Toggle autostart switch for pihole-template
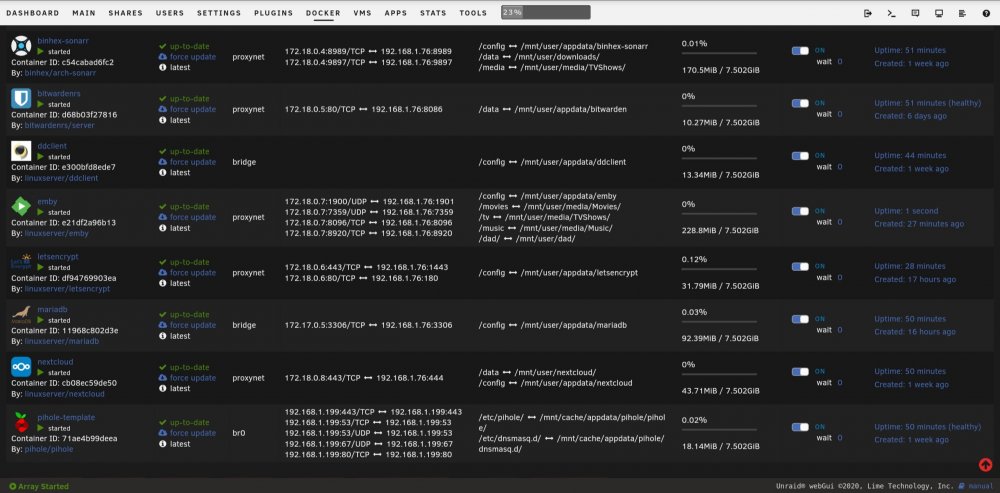This screenshot has width=1000, height=493. click(800, 427)
